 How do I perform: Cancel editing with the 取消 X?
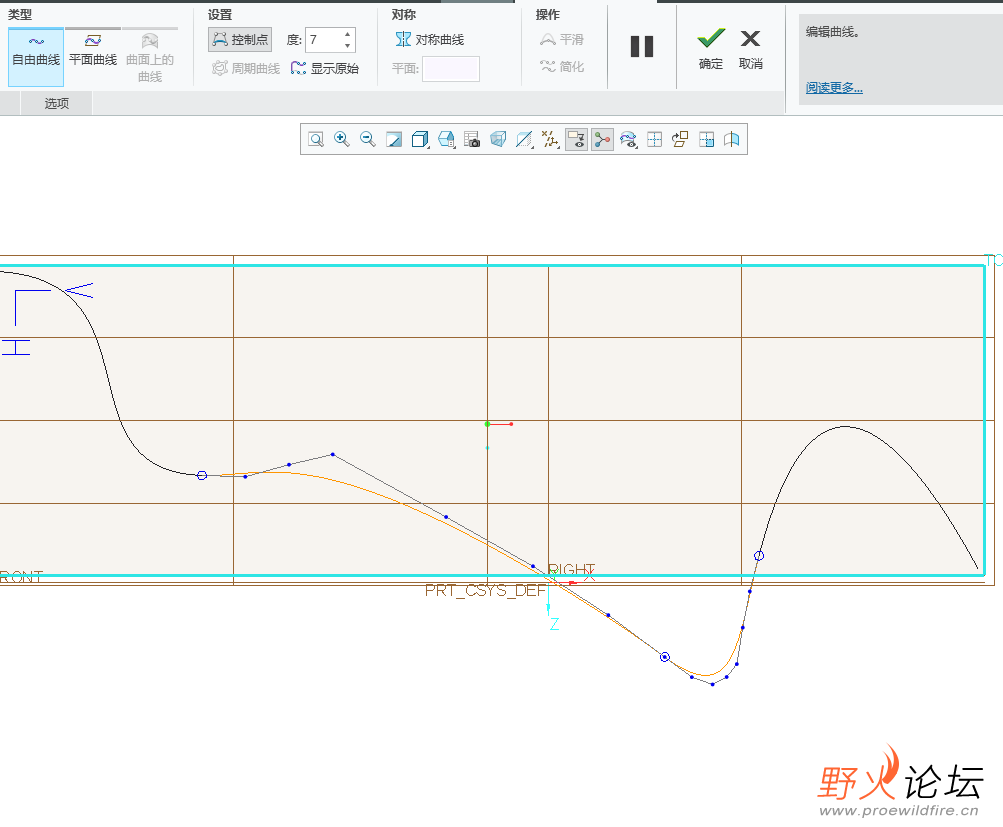750,49
